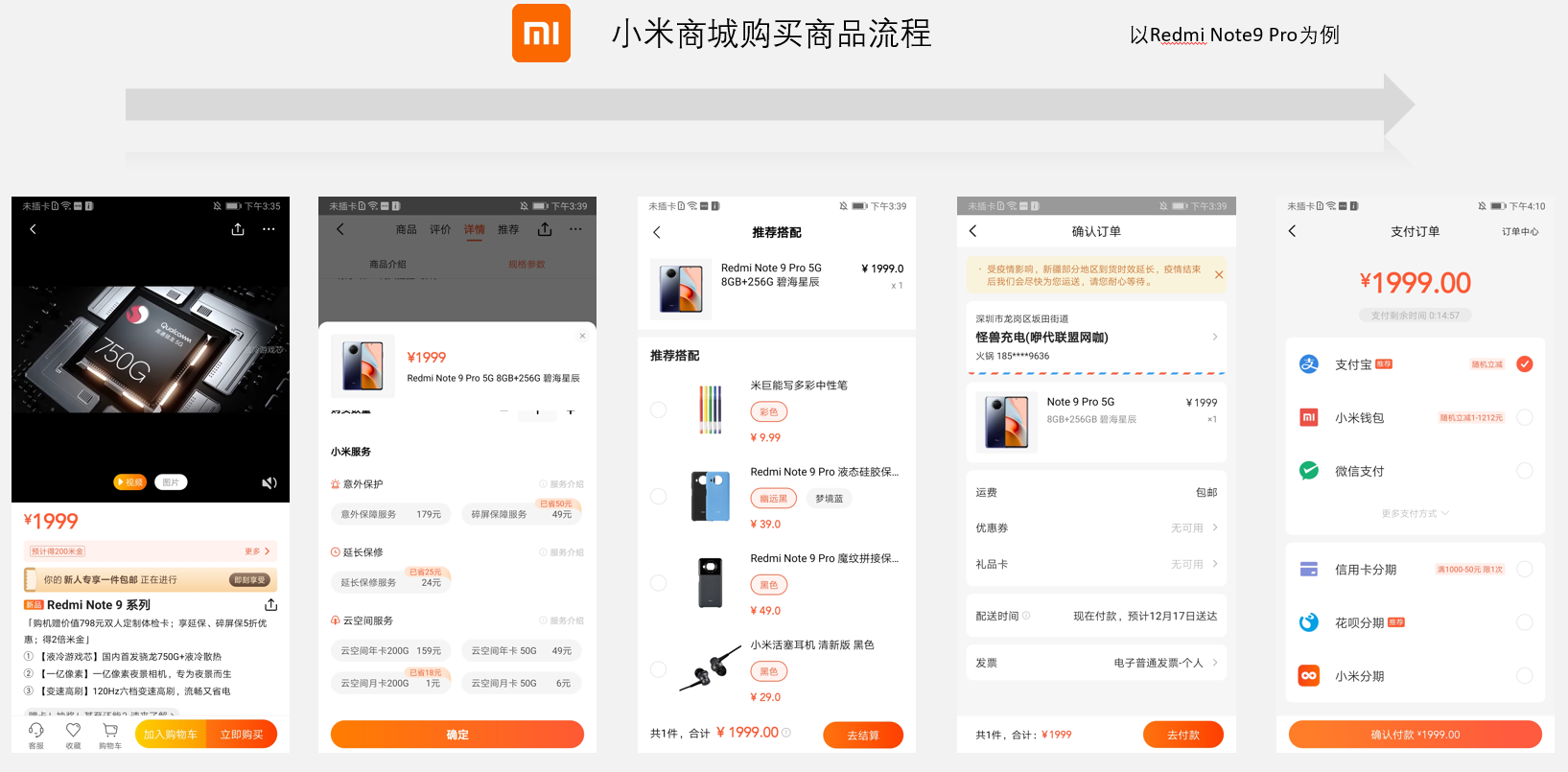The height and width of the screenshot is (772, 1568).
Task: Tap the info icon beside 配送时间
Action: (x=1026, y=616)
